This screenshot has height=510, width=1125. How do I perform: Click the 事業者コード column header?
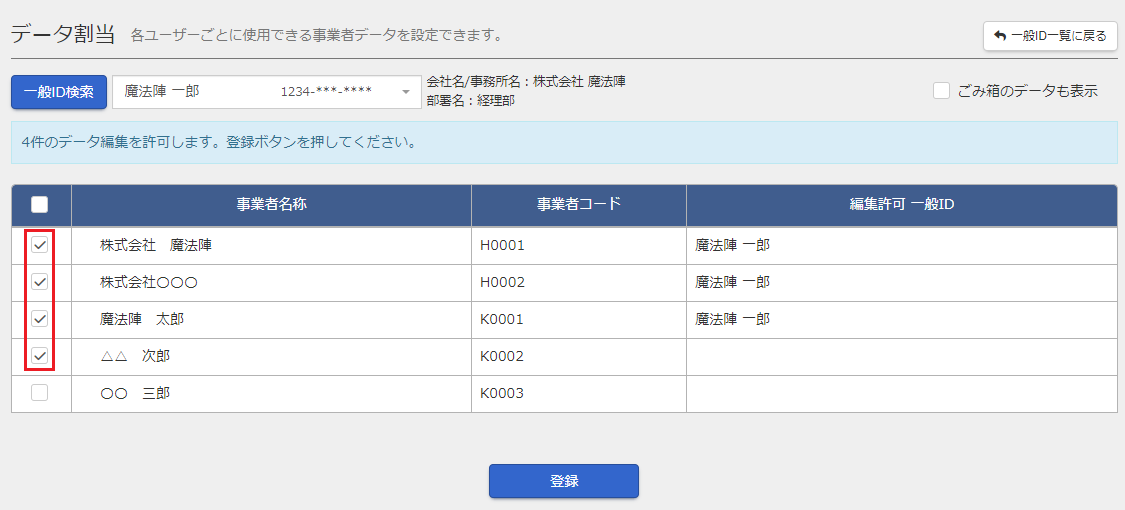click(579, 205)
